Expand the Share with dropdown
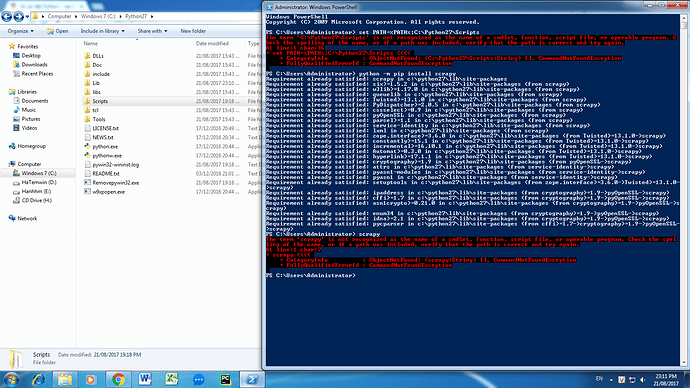Viewport: 690px width, 388px height. click(152, 31)
